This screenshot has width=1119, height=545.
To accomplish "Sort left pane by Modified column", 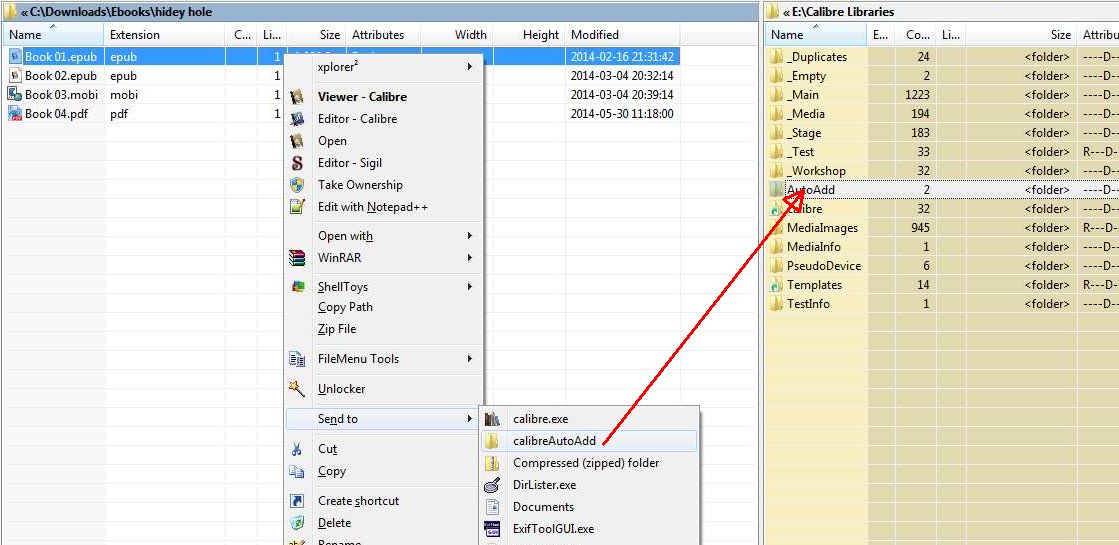I will (x=622, y=34).
